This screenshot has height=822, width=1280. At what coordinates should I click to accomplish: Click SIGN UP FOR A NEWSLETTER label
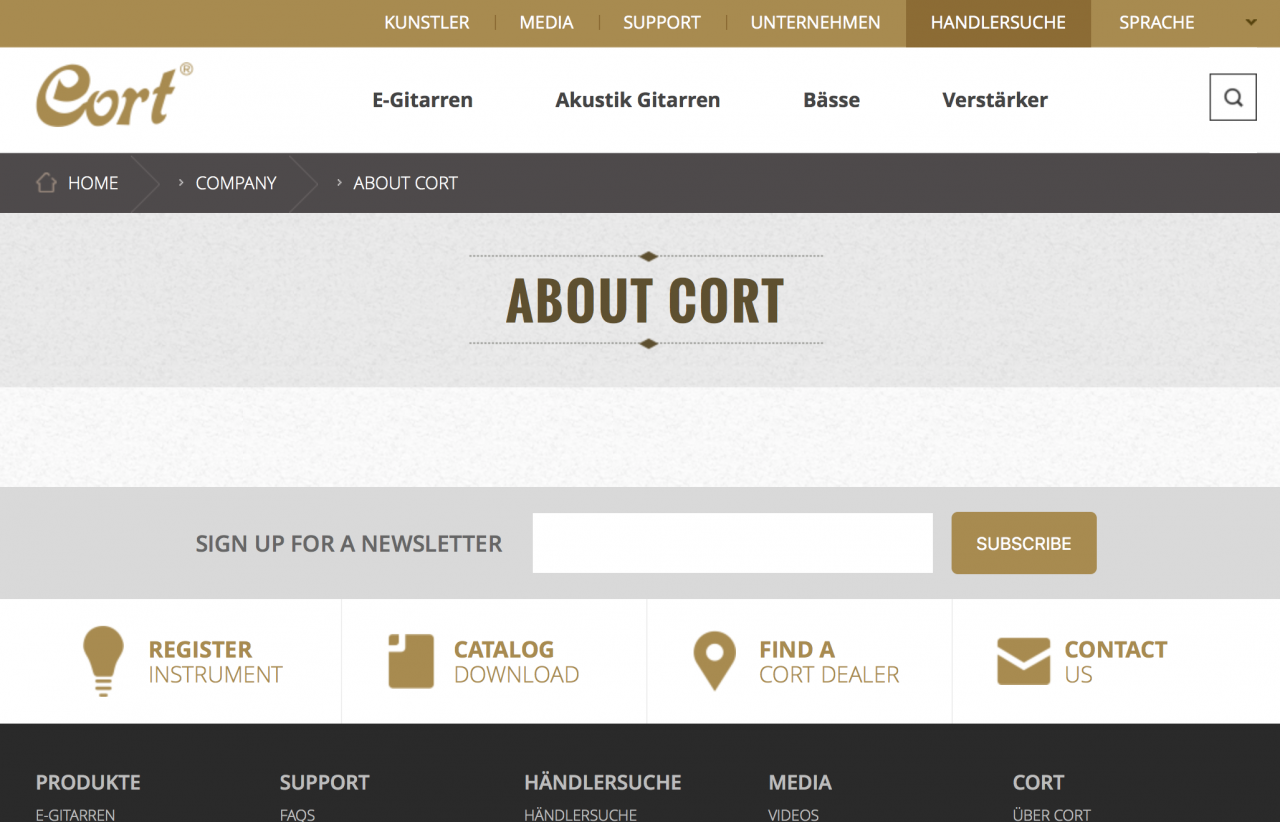349,544
